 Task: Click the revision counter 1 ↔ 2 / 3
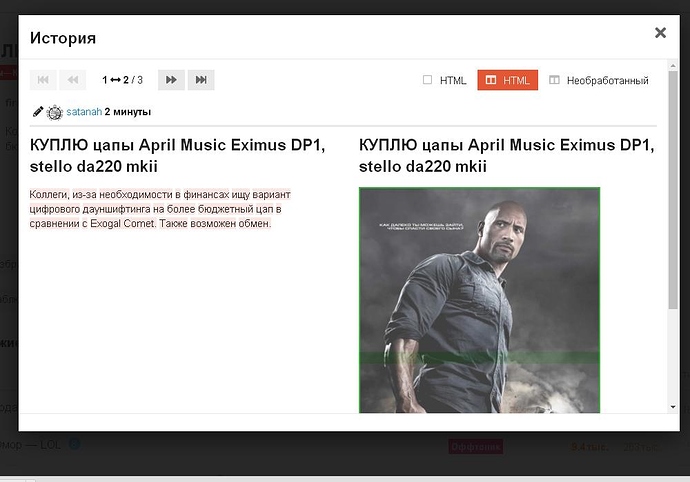coord(122,80)
